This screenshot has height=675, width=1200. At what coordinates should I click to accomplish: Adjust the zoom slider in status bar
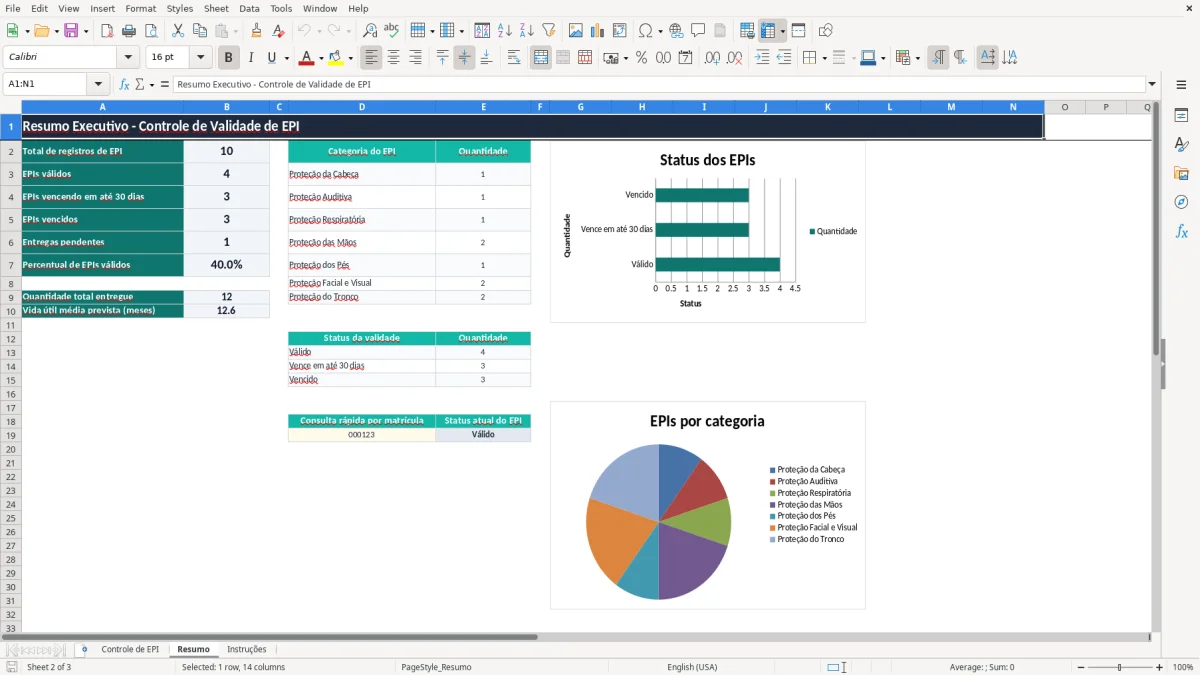1119,667
